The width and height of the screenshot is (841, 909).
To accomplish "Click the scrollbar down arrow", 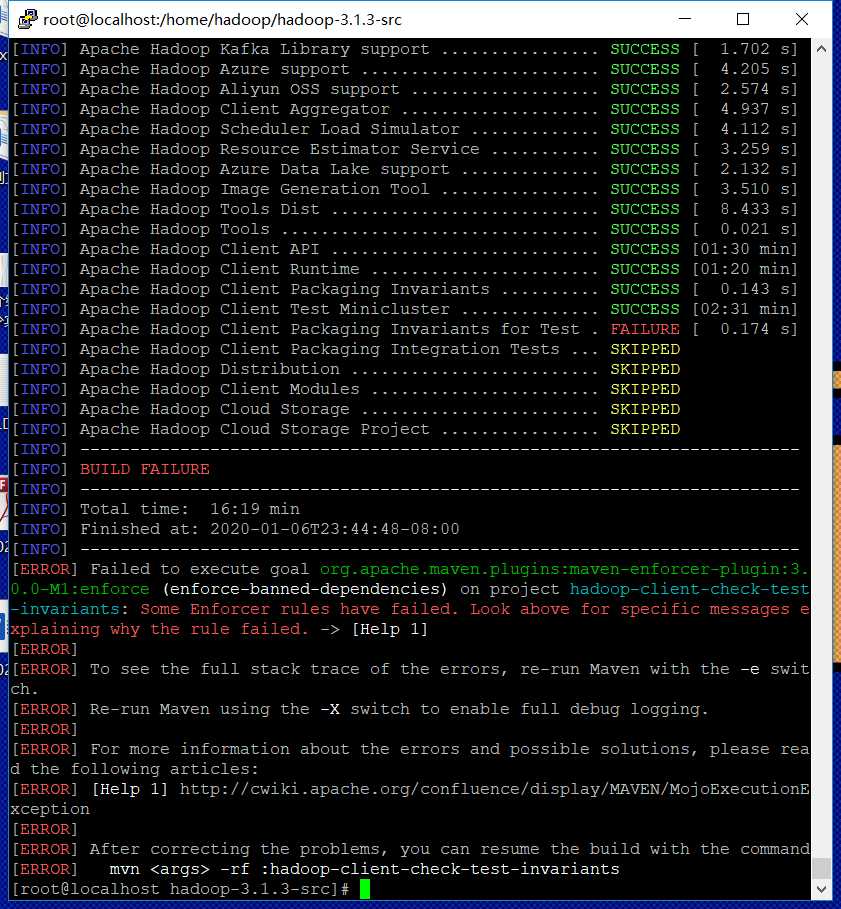I will (821, 889).
